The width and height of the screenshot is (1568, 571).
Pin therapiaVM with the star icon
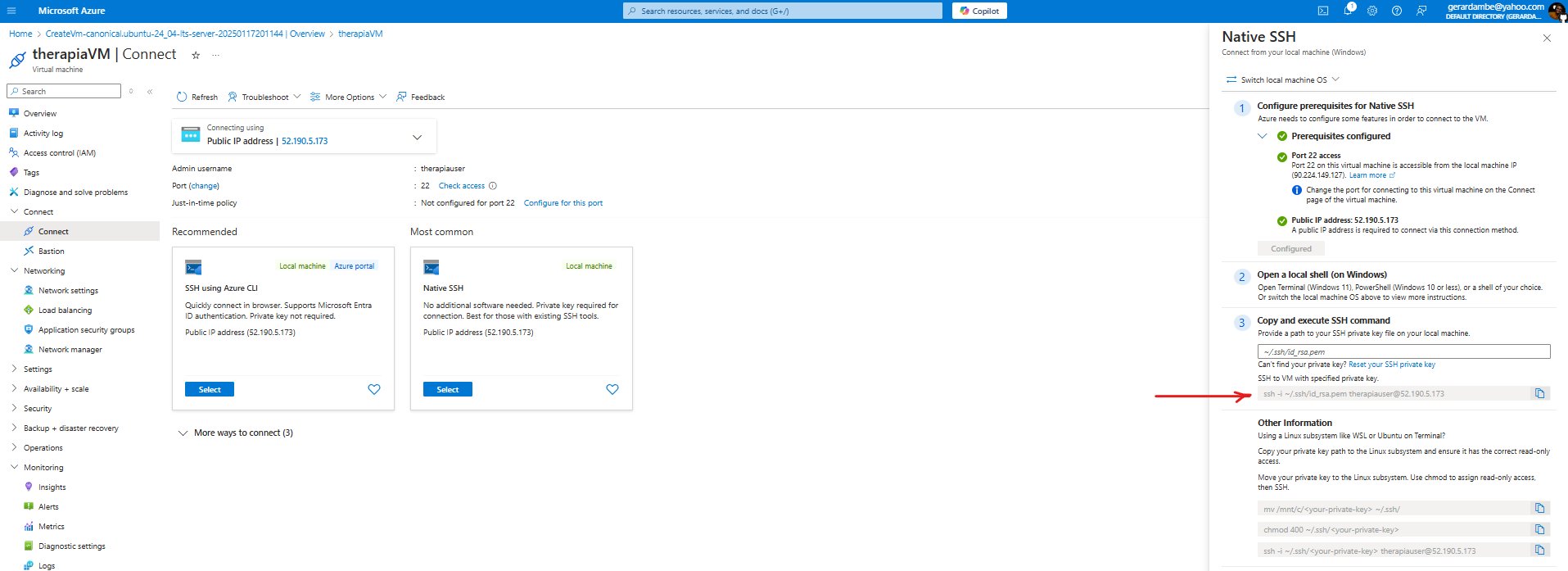pyautogui.click(x=196, y=55)
